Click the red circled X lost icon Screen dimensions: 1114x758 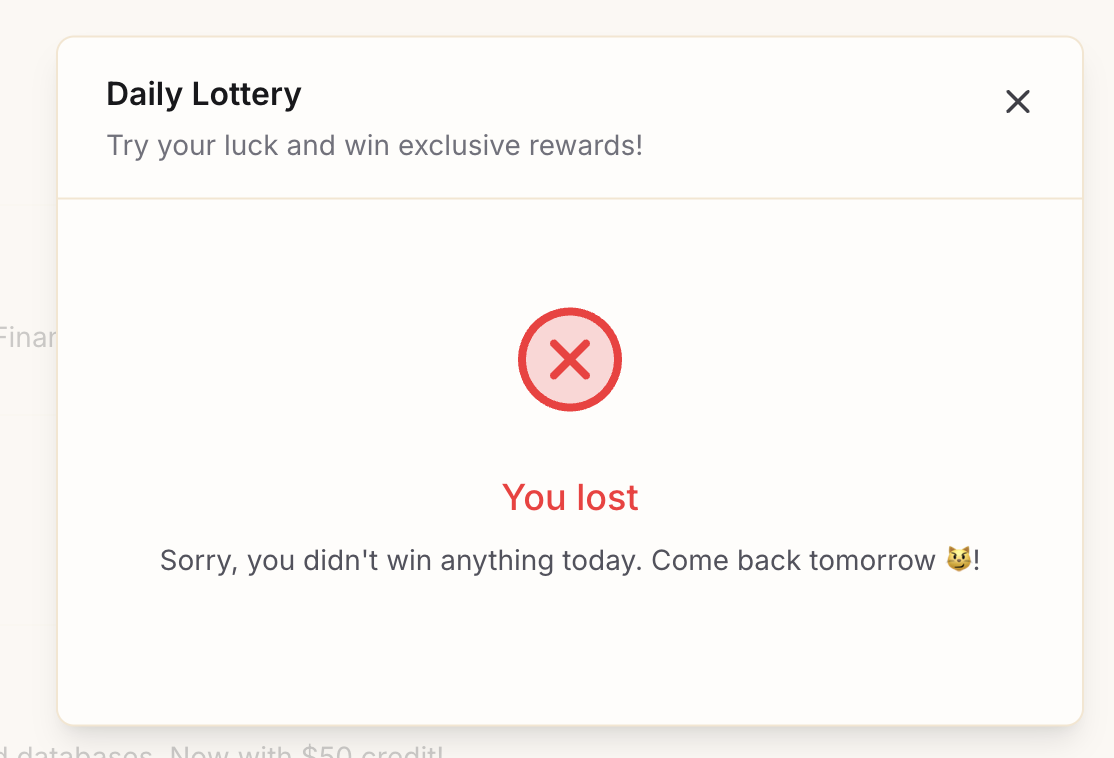pos(570,360)
